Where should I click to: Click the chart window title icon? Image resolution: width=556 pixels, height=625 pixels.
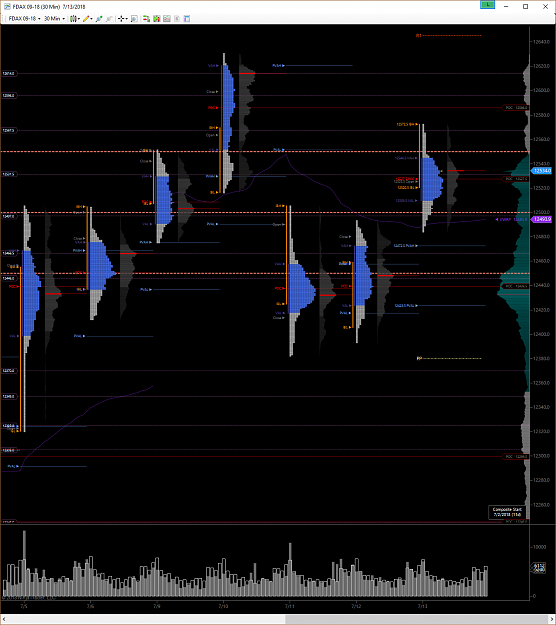click(x=8, y=6)
